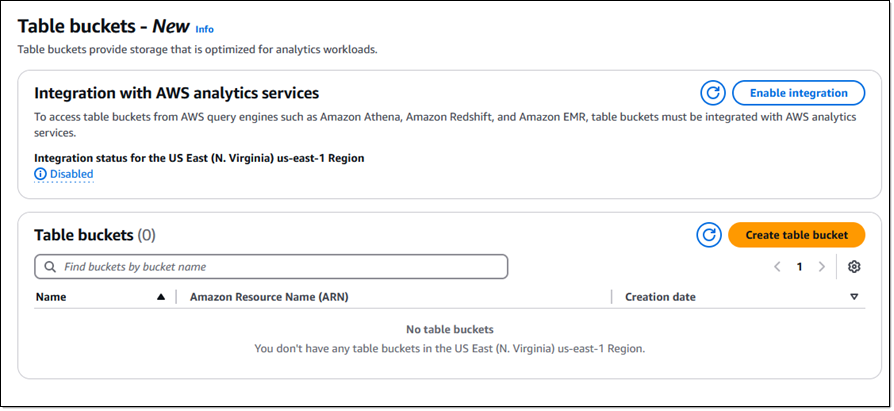
Task: Click the divider between Name and ARN columns
Action: point(176,297)
